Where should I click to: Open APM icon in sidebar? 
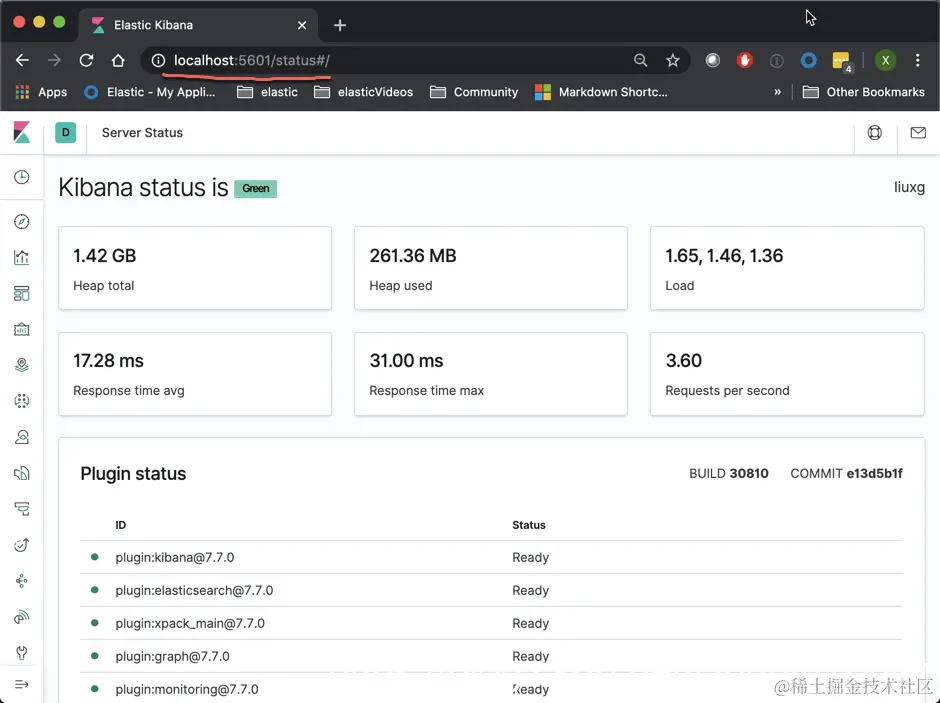click(x=22, y=509)
